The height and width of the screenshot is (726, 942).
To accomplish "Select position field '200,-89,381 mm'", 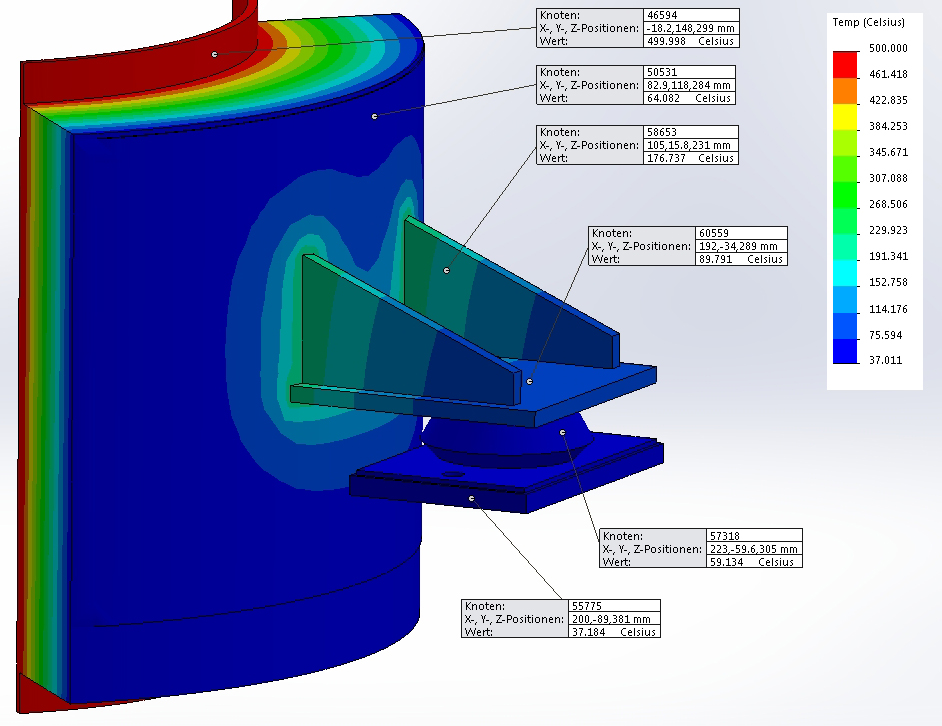I will (x=615, y=619).
